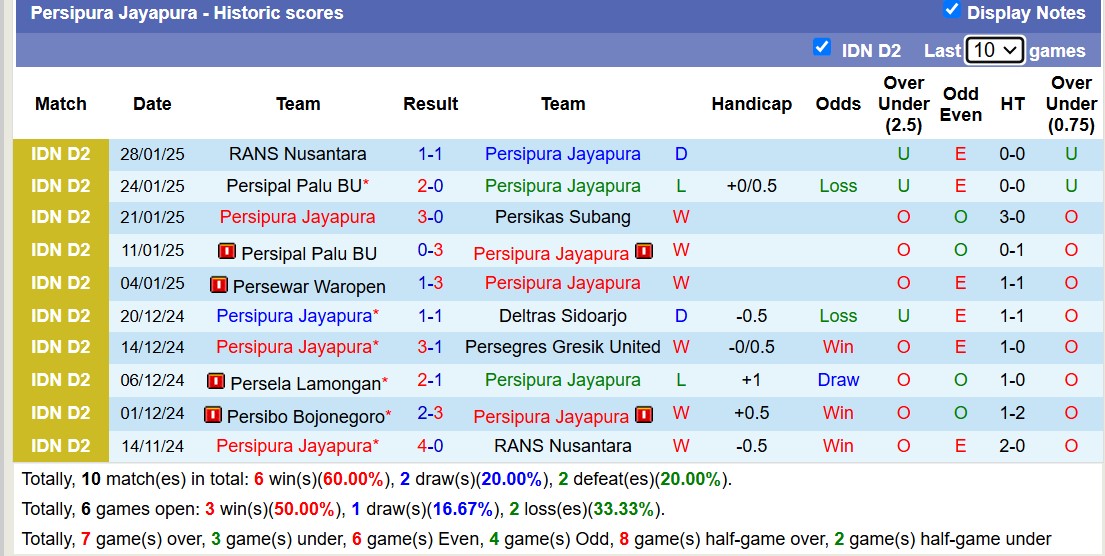This screenshot has height=556, width=1105.
Task: Click the Loss odds on 24/01/25
Action: coord(838,186)
